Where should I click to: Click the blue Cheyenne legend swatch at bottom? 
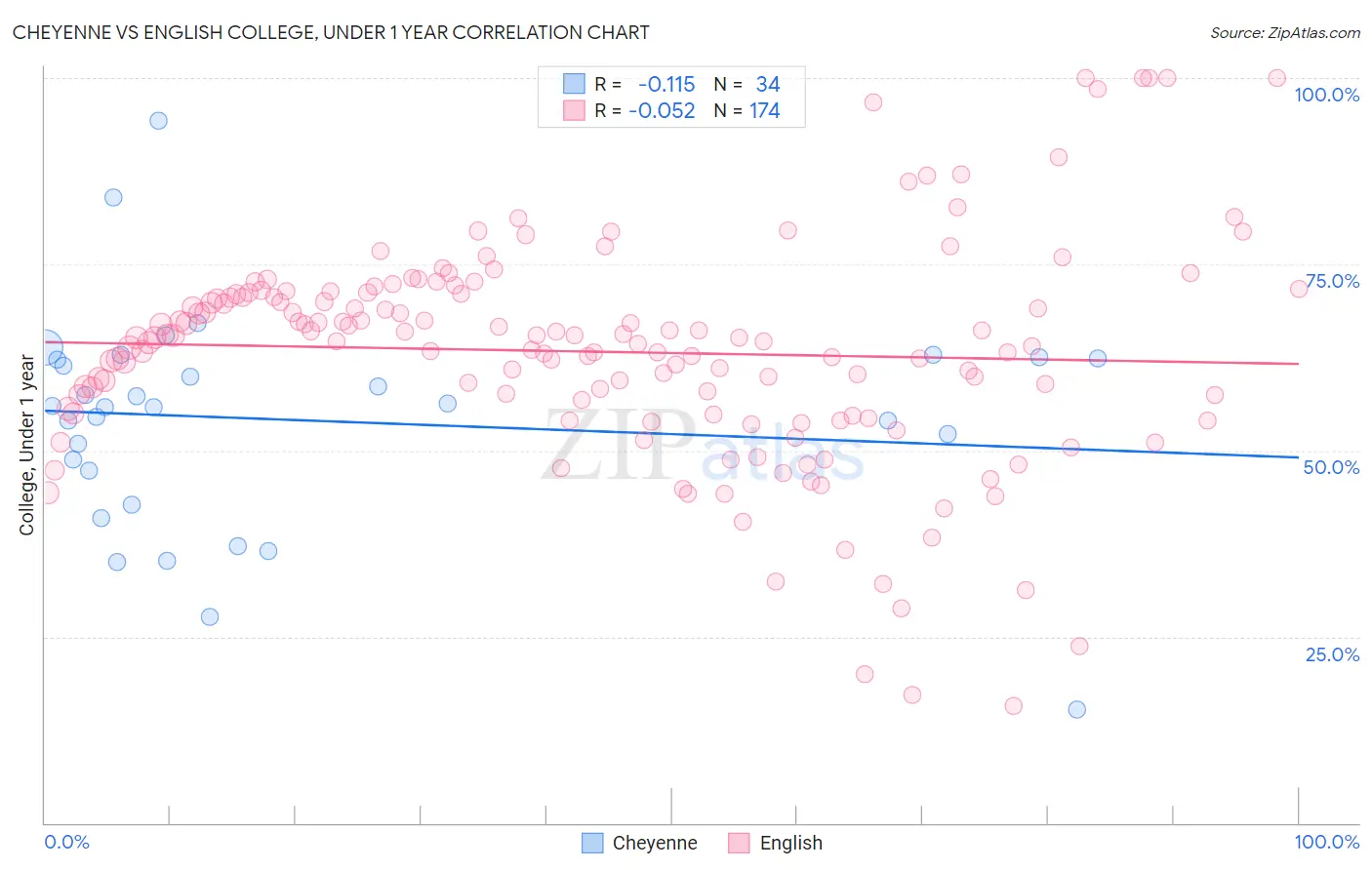click(x=592, y=843)
